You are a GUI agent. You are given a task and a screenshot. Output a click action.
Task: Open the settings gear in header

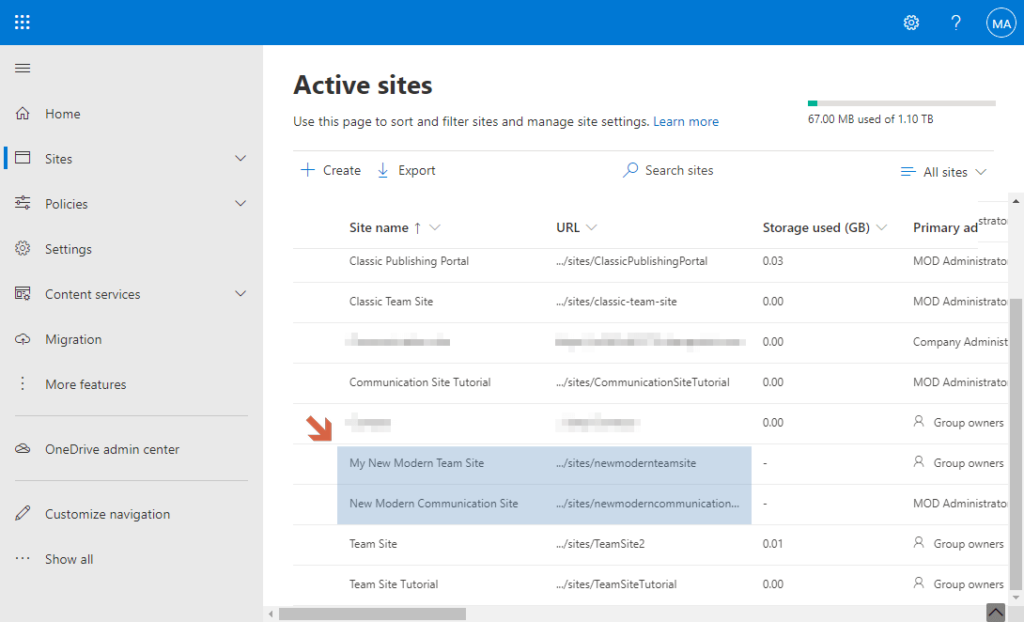coord(911,23)
